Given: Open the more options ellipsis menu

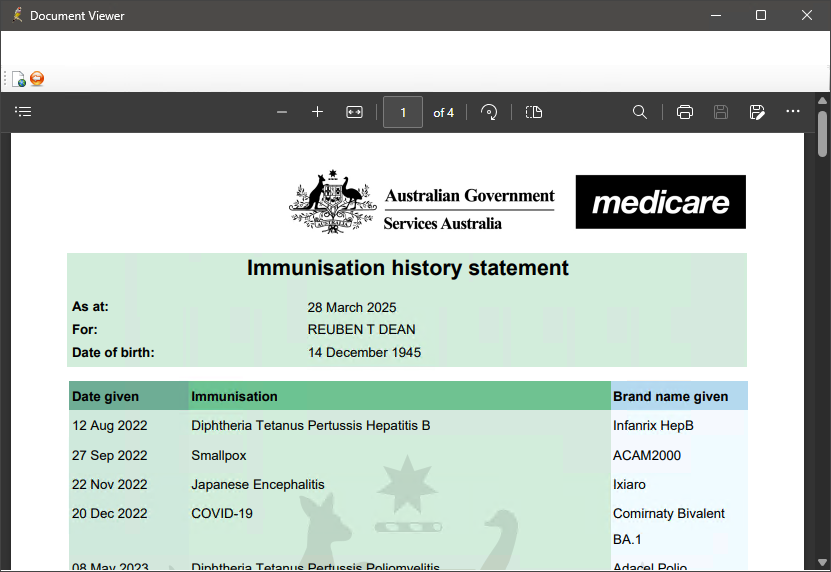Looking at the screenshot, I should (793, 112).
